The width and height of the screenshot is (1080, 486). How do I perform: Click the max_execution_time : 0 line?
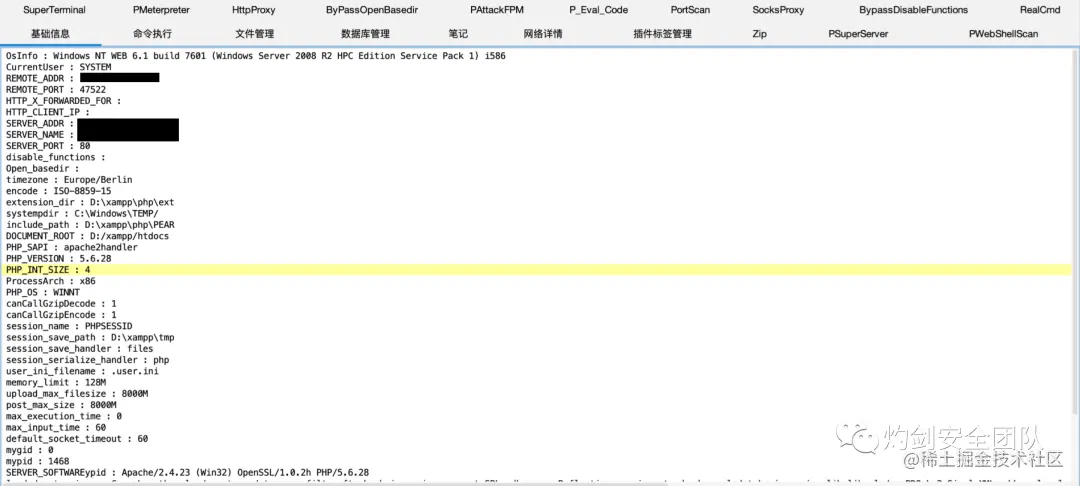63,416
